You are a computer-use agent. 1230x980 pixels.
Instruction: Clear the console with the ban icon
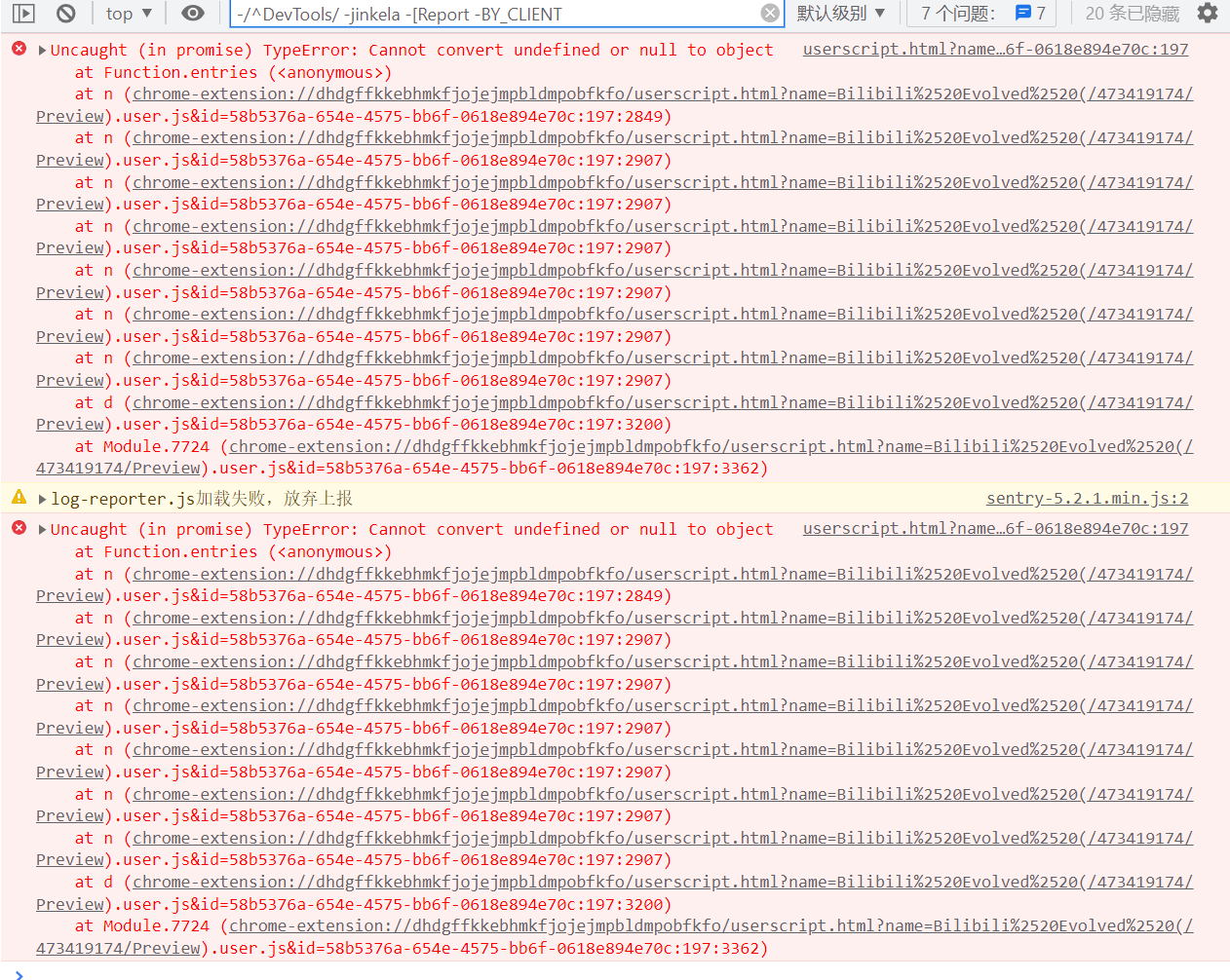pos(65,14)
